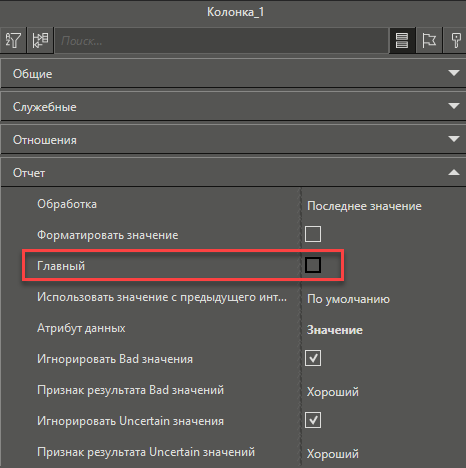Select Хороший for Признак результата Bad значений
The image size is (466, 468).
pos(333,392)
